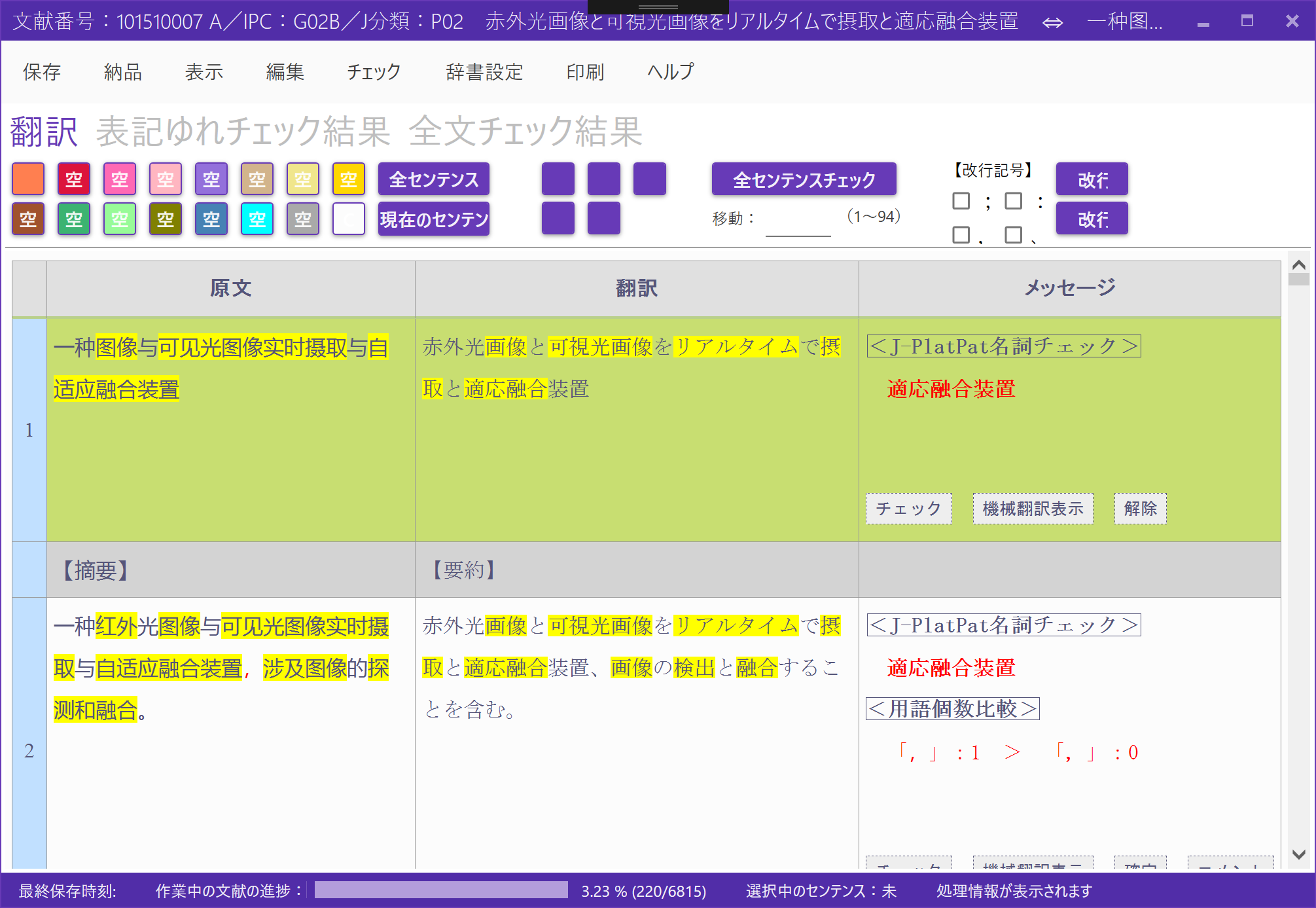
Task: Click 最終保存時刻 in status bar
Action: point(67,891)
